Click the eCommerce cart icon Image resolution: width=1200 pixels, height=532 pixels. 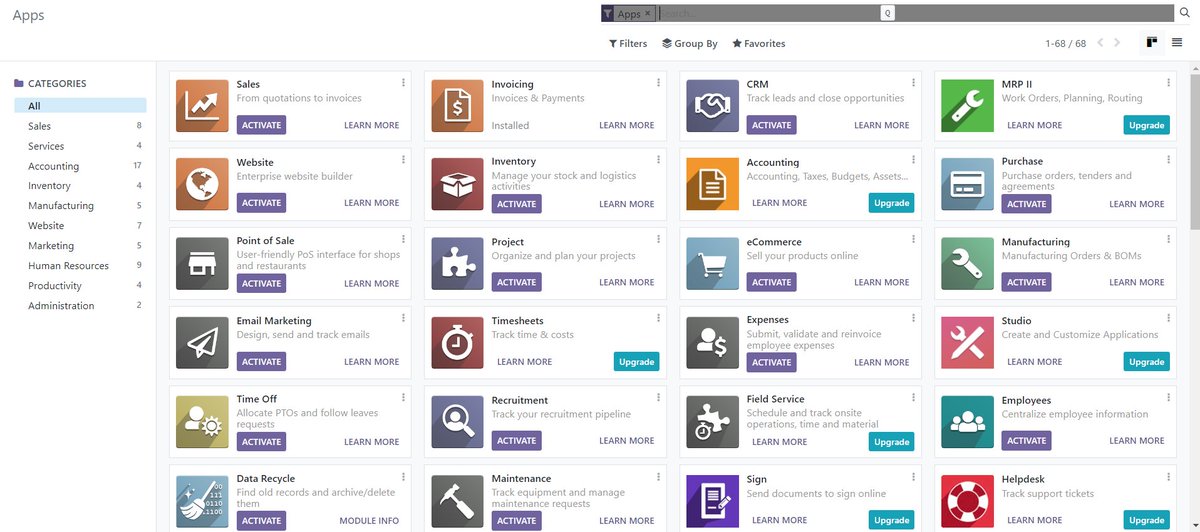coord(712,263)
